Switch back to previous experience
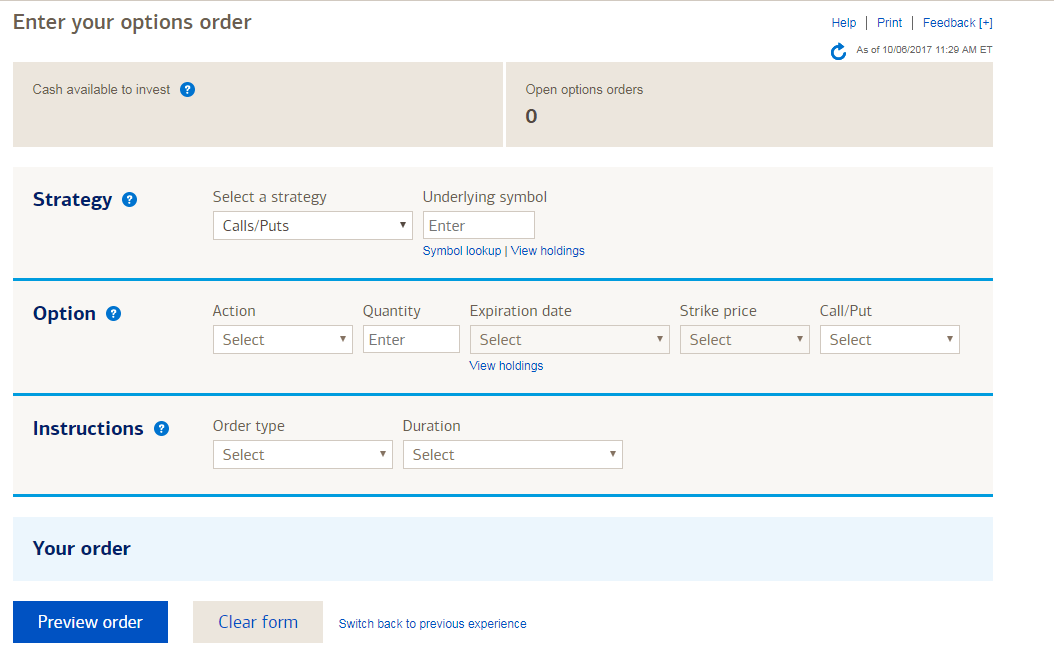 point(432,624)
